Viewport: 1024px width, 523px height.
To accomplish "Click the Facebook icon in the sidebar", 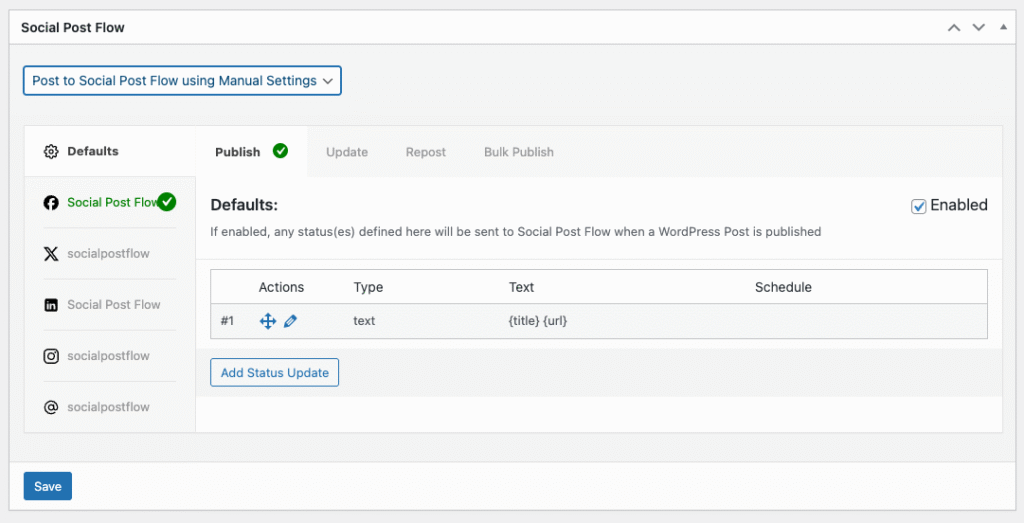I will tap(51, 202).
